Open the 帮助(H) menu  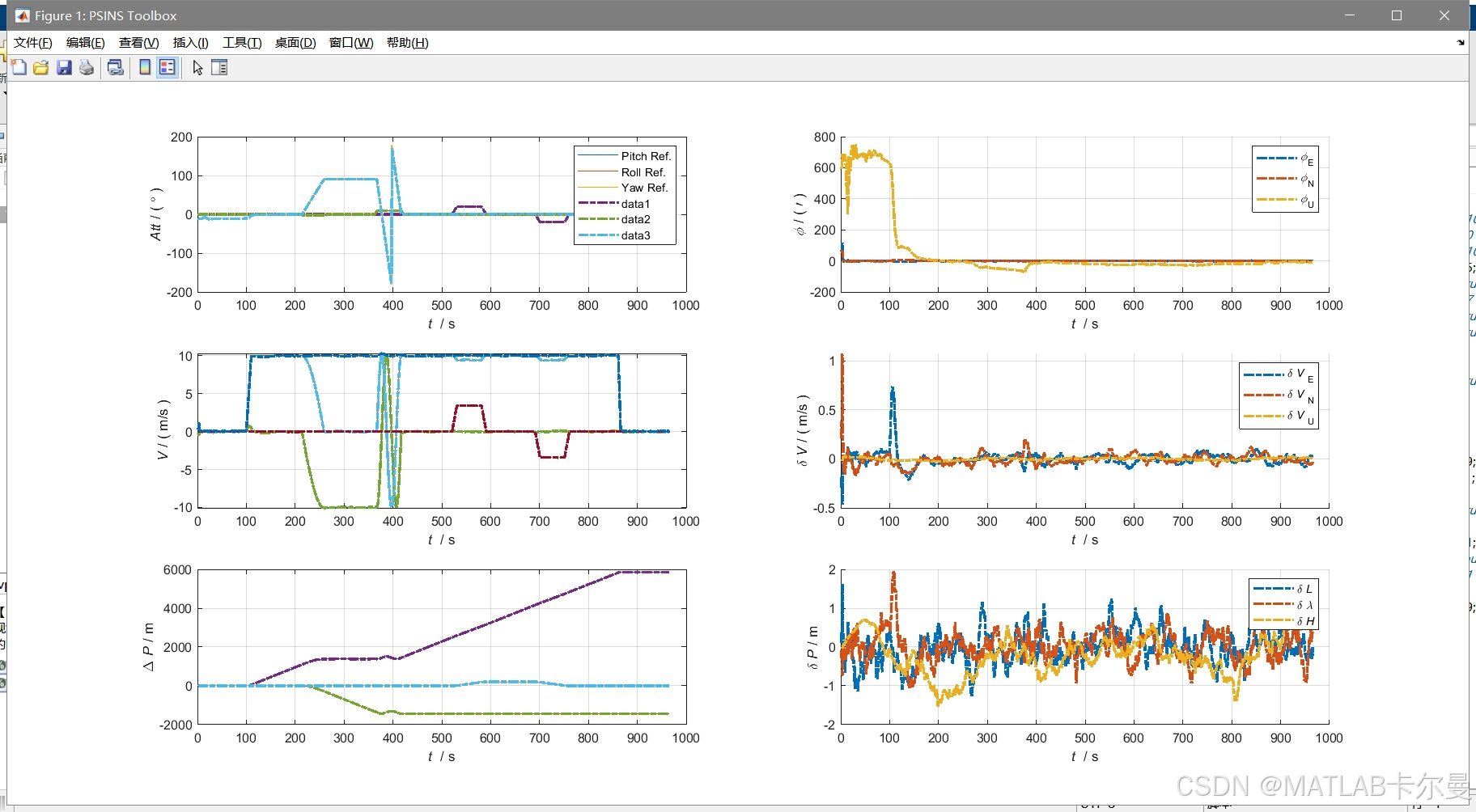408,43
